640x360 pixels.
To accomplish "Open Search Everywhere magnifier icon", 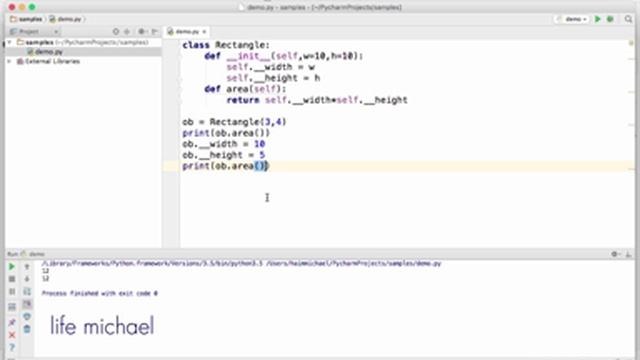I will pos(628,19).
